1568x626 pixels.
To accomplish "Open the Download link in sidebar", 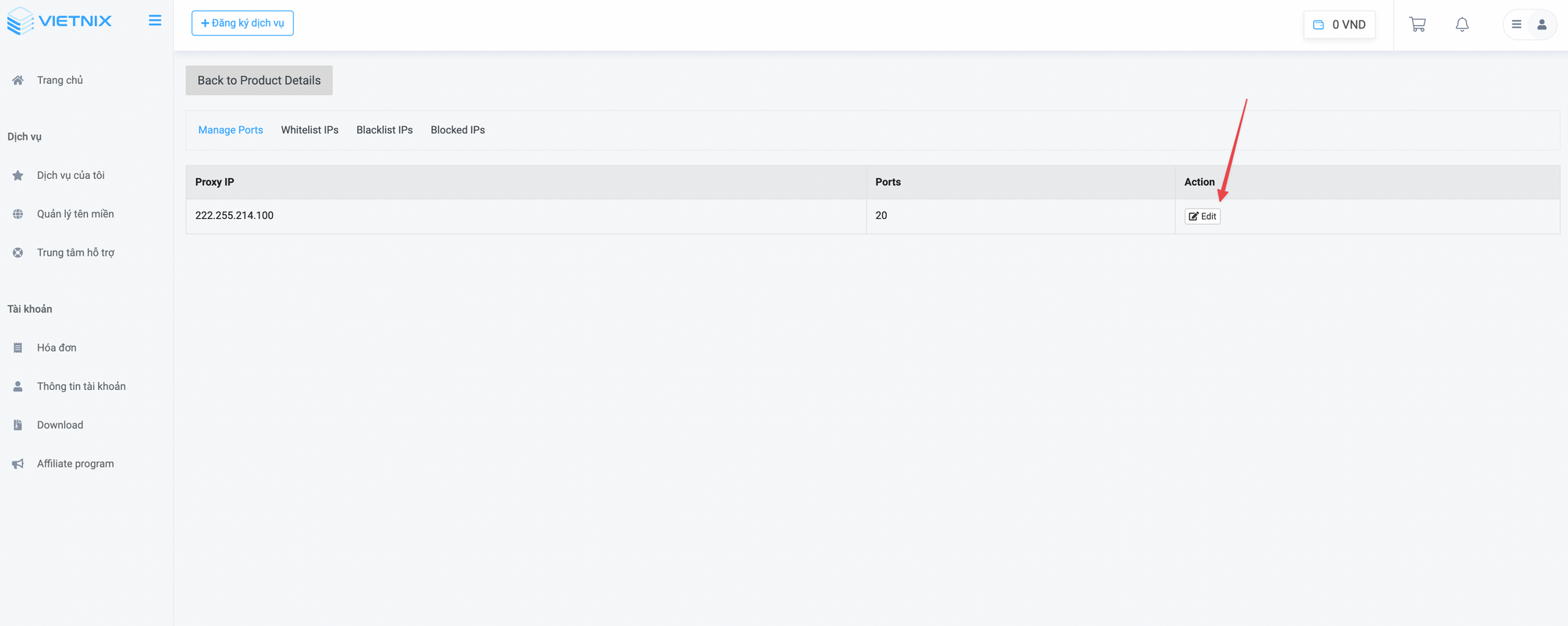I will point(60,425).
